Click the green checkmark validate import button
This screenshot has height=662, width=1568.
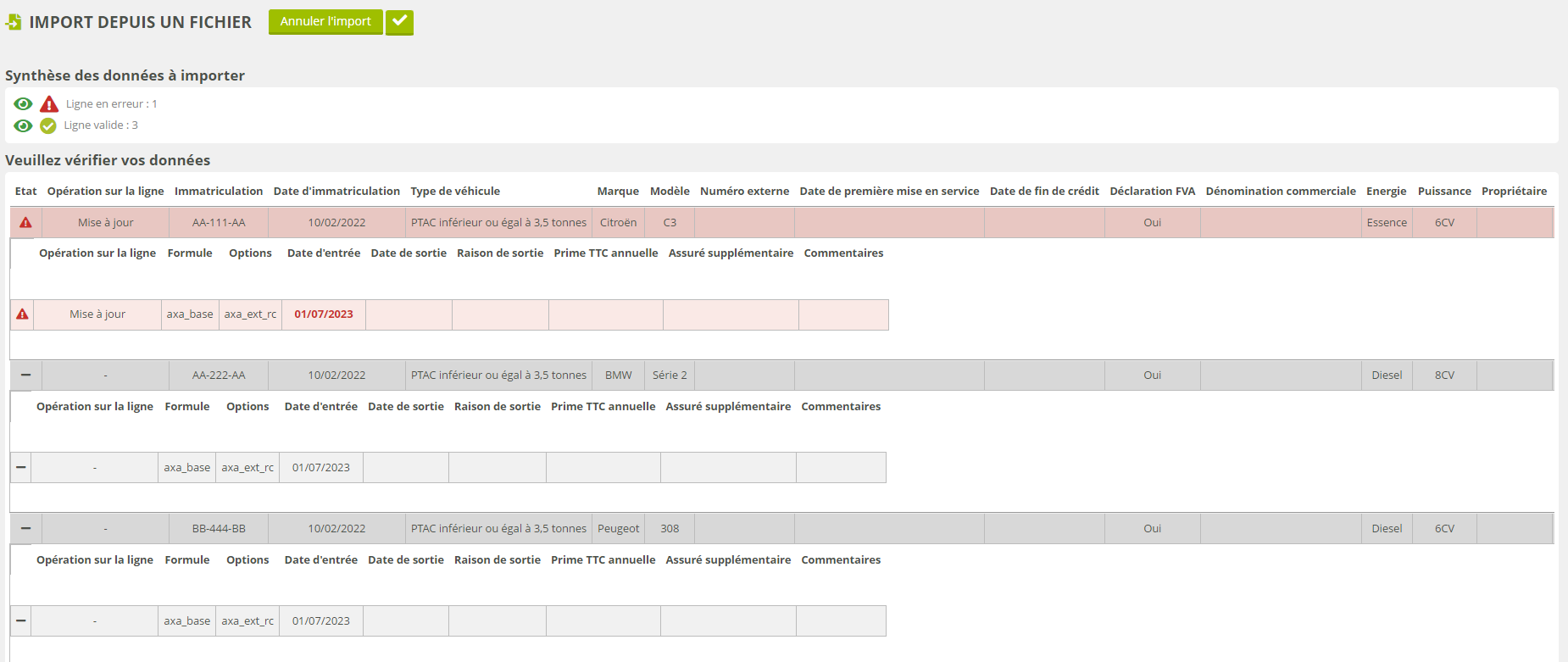pyautogui.click(x=399, y=22)
